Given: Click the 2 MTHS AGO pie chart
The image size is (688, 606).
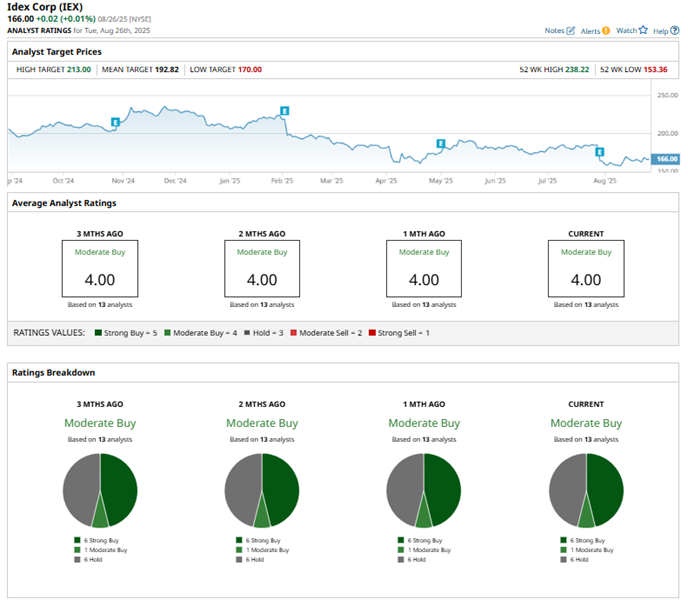Looking at the screenshot, I should point(262,490).
